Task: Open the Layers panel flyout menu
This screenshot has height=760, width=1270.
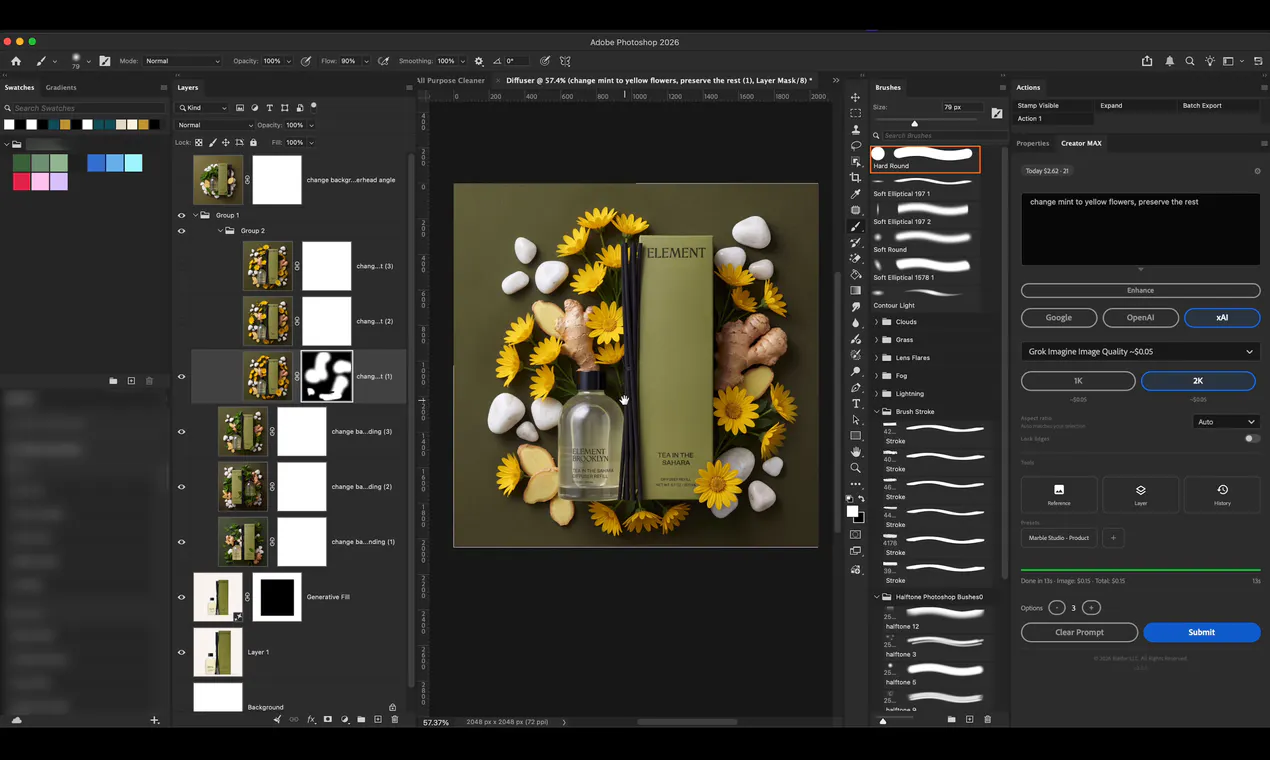Action: pos(409,88)
